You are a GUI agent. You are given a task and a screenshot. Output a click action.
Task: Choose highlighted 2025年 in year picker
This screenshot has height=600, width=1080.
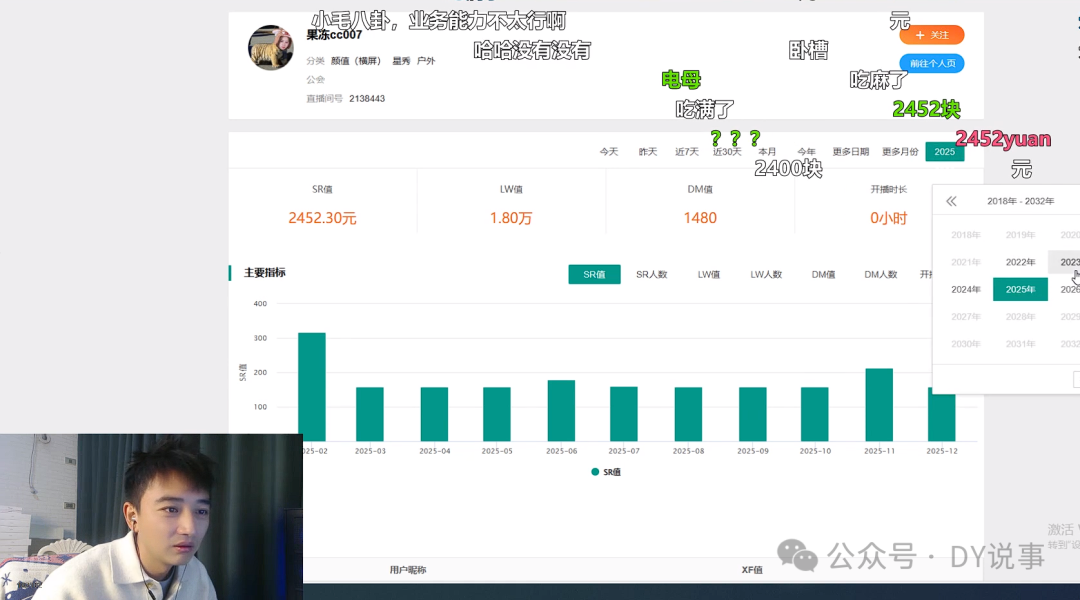click(1021, 289)
